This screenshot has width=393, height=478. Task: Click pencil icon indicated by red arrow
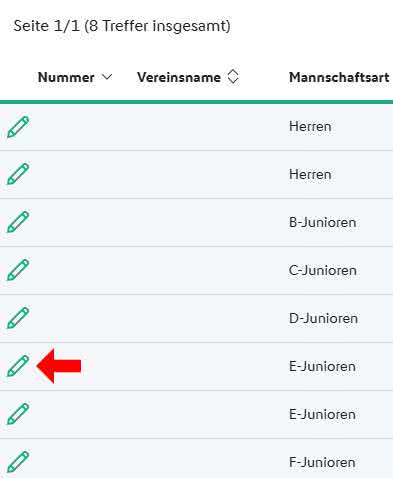pos(18,366)
